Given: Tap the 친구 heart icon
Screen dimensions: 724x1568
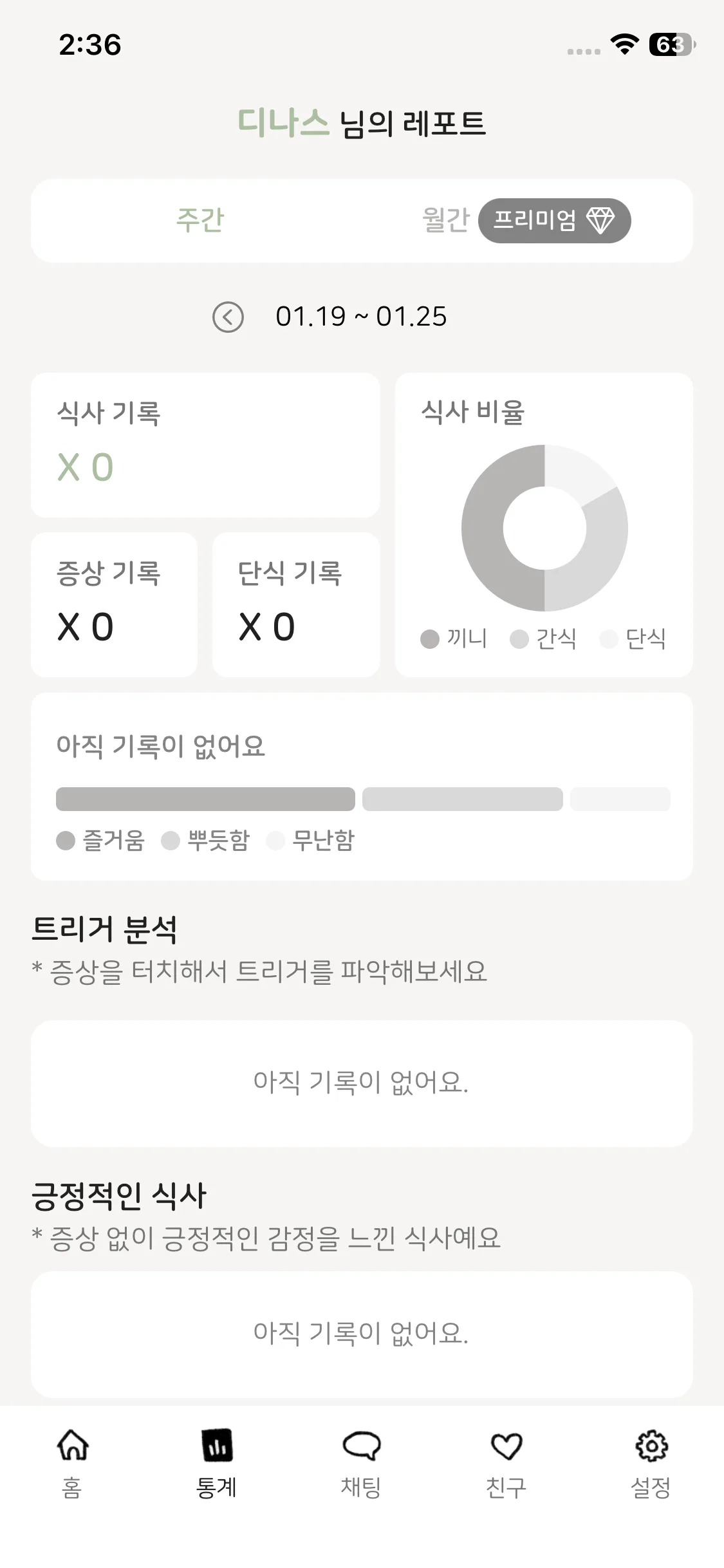Looking at the screenshot, I should click(x=506, y=1446).
